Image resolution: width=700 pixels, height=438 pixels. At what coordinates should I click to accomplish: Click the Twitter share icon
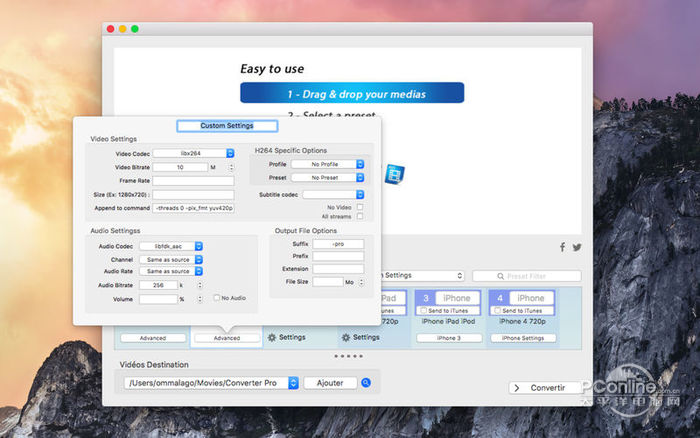577,247
